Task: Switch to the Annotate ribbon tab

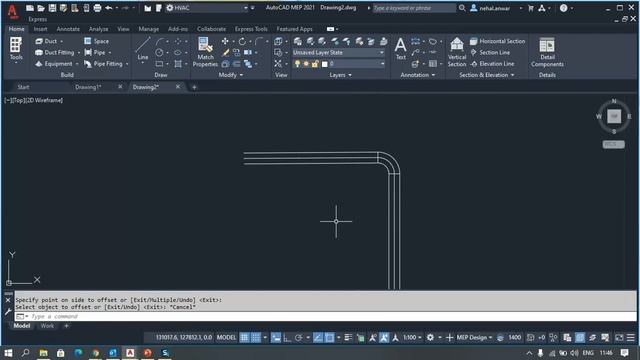Action: tap(68, 29)
